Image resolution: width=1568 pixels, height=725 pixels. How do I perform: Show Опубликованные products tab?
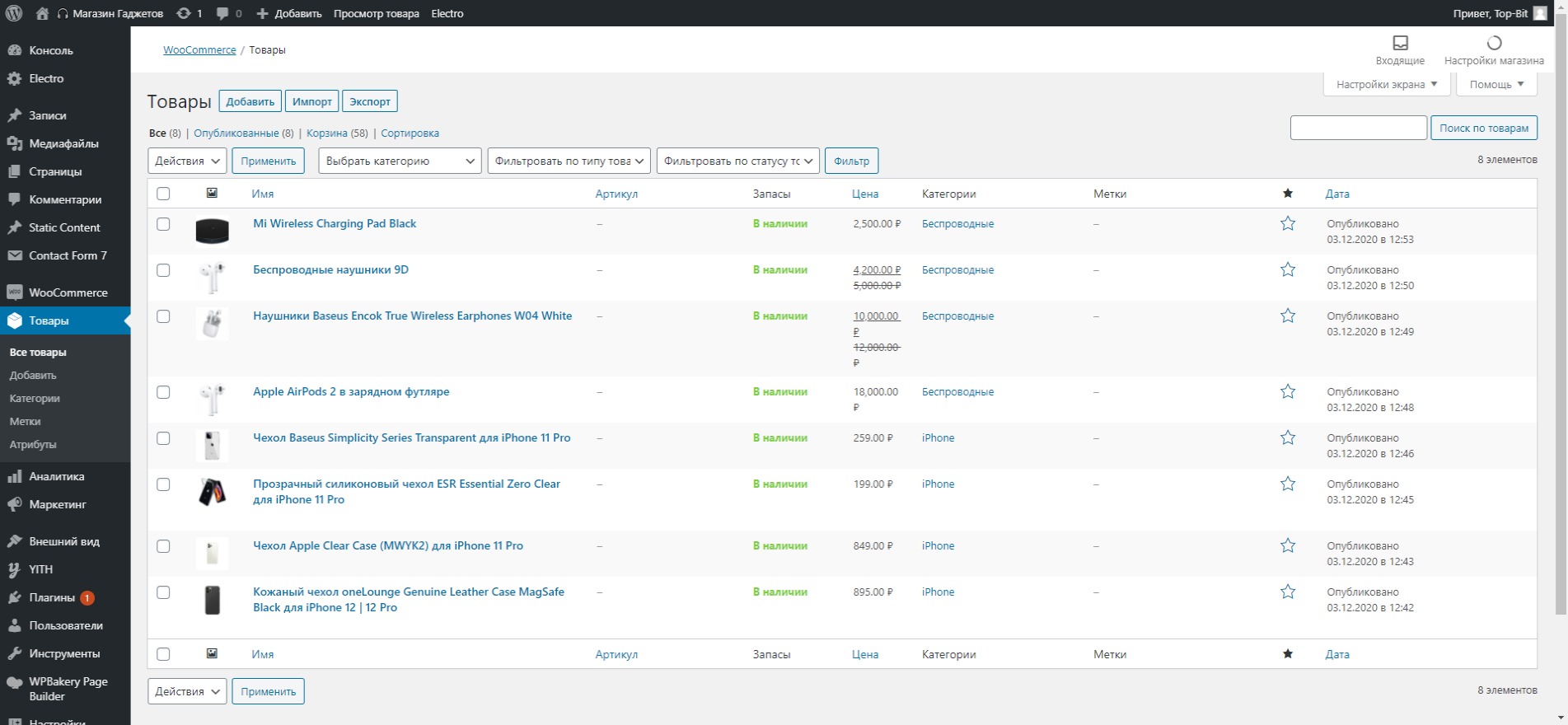tap(236, 133)
